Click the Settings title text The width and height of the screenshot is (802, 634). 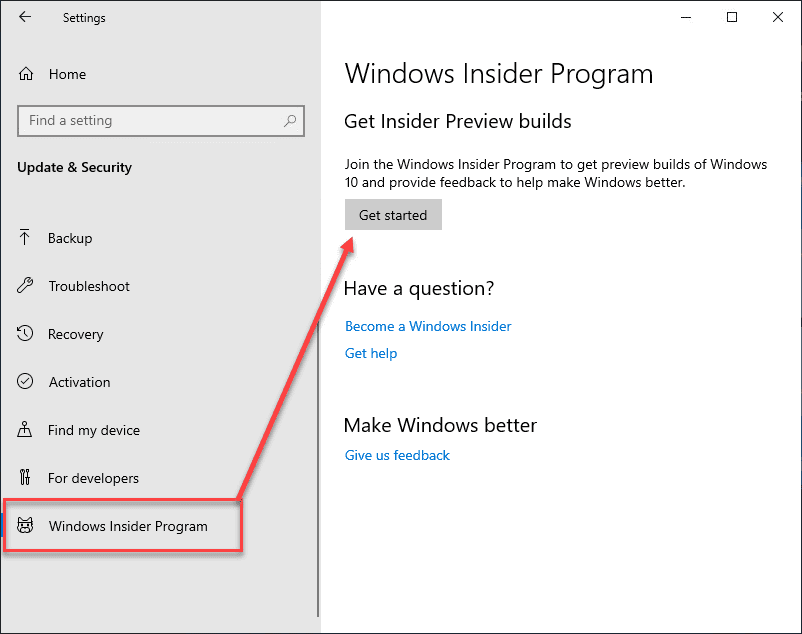pos(84,18)
